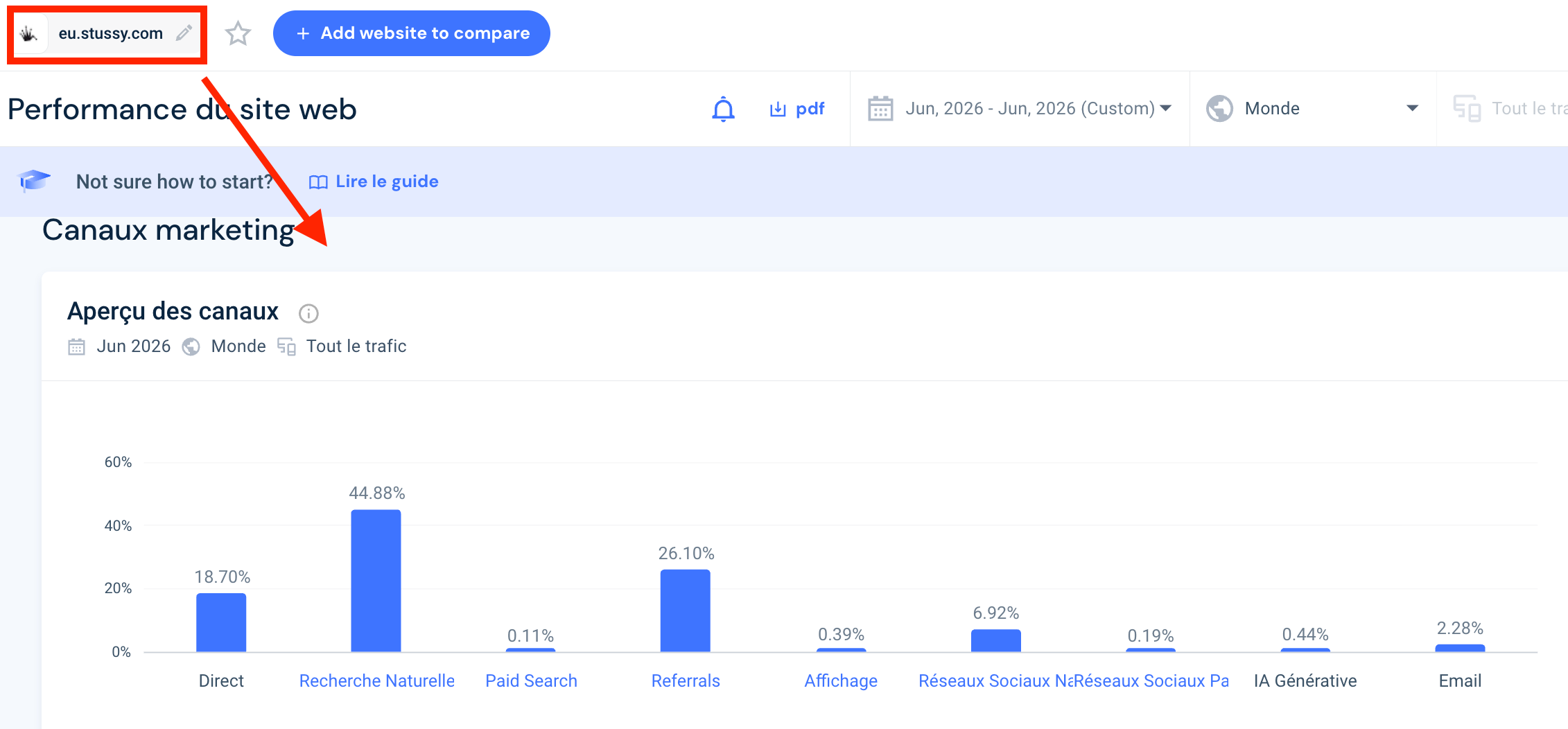The width and height of the screenshot is (1568, 729).
Task: Expand the Monde country dropdown arrow
Action: 1412,108
